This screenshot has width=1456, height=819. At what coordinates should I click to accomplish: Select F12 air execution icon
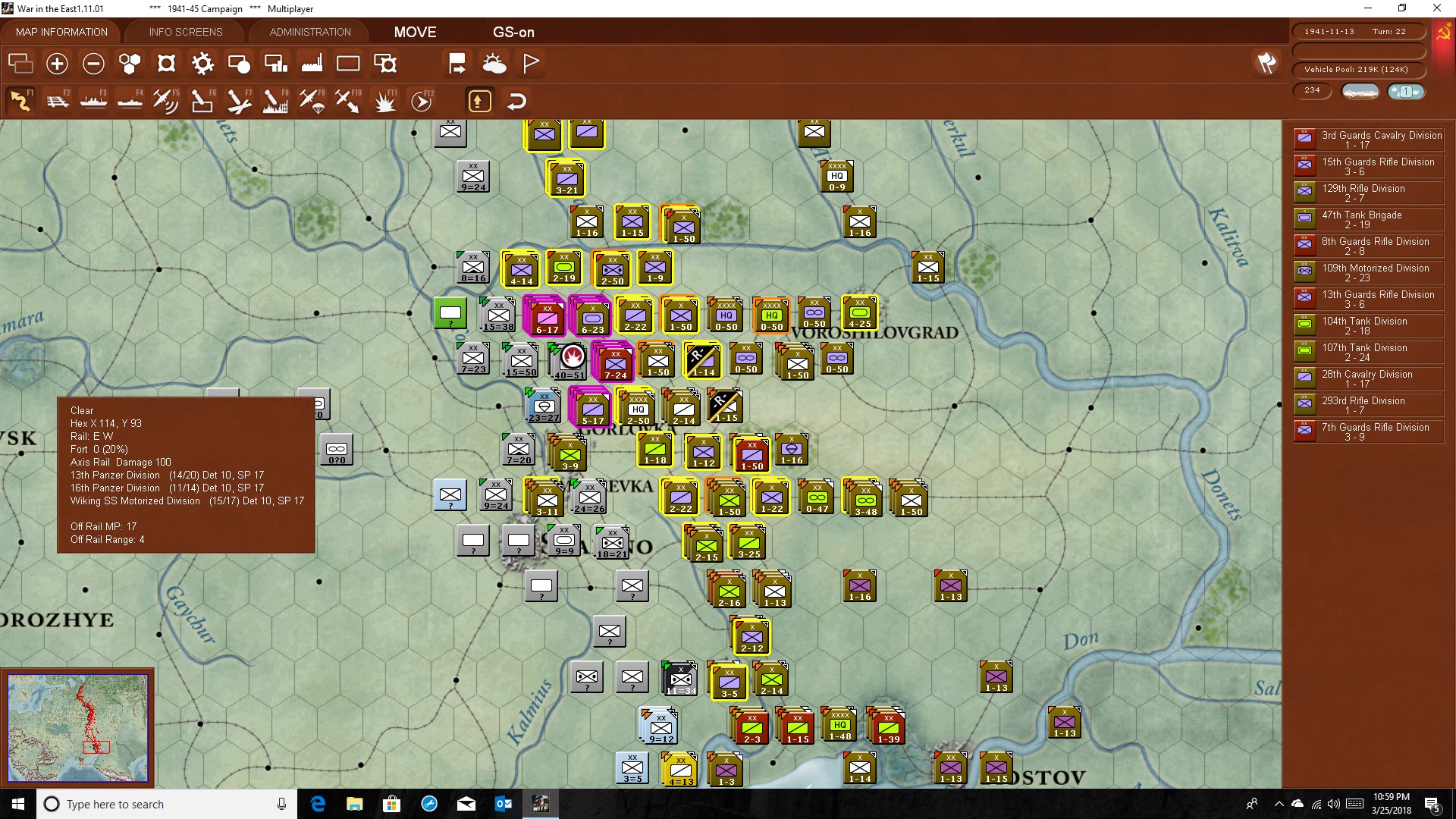(422, 101)
